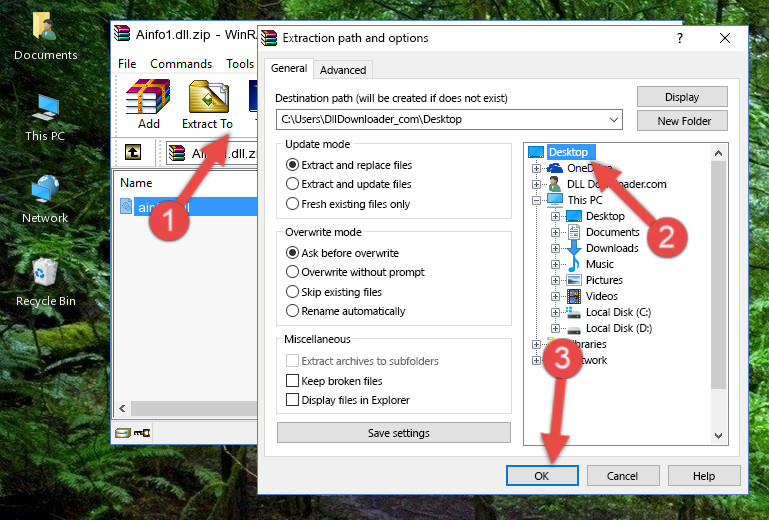Select Documents in folder tree
Image resolution: width=769 pixels, height=520 pixels.
click(x=613, y=232)
